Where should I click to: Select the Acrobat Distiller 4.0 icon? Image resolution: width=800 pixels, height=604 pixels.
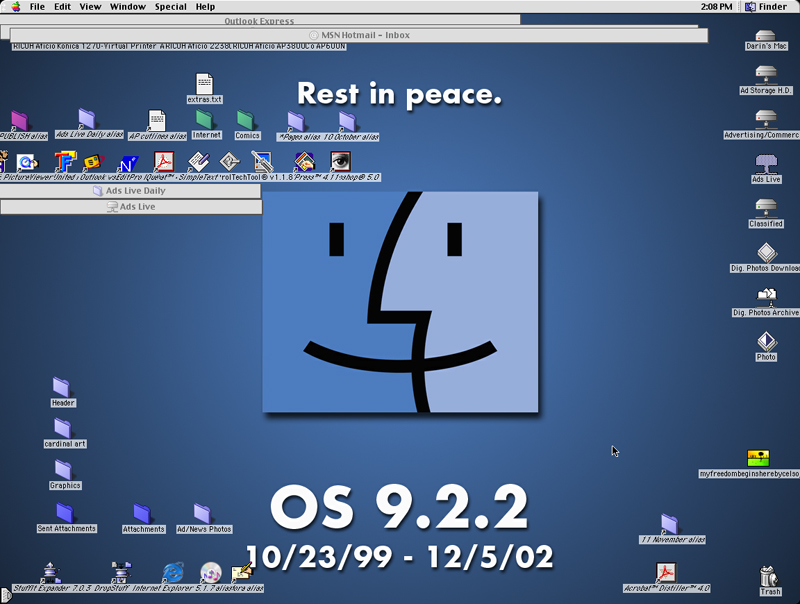665,572
